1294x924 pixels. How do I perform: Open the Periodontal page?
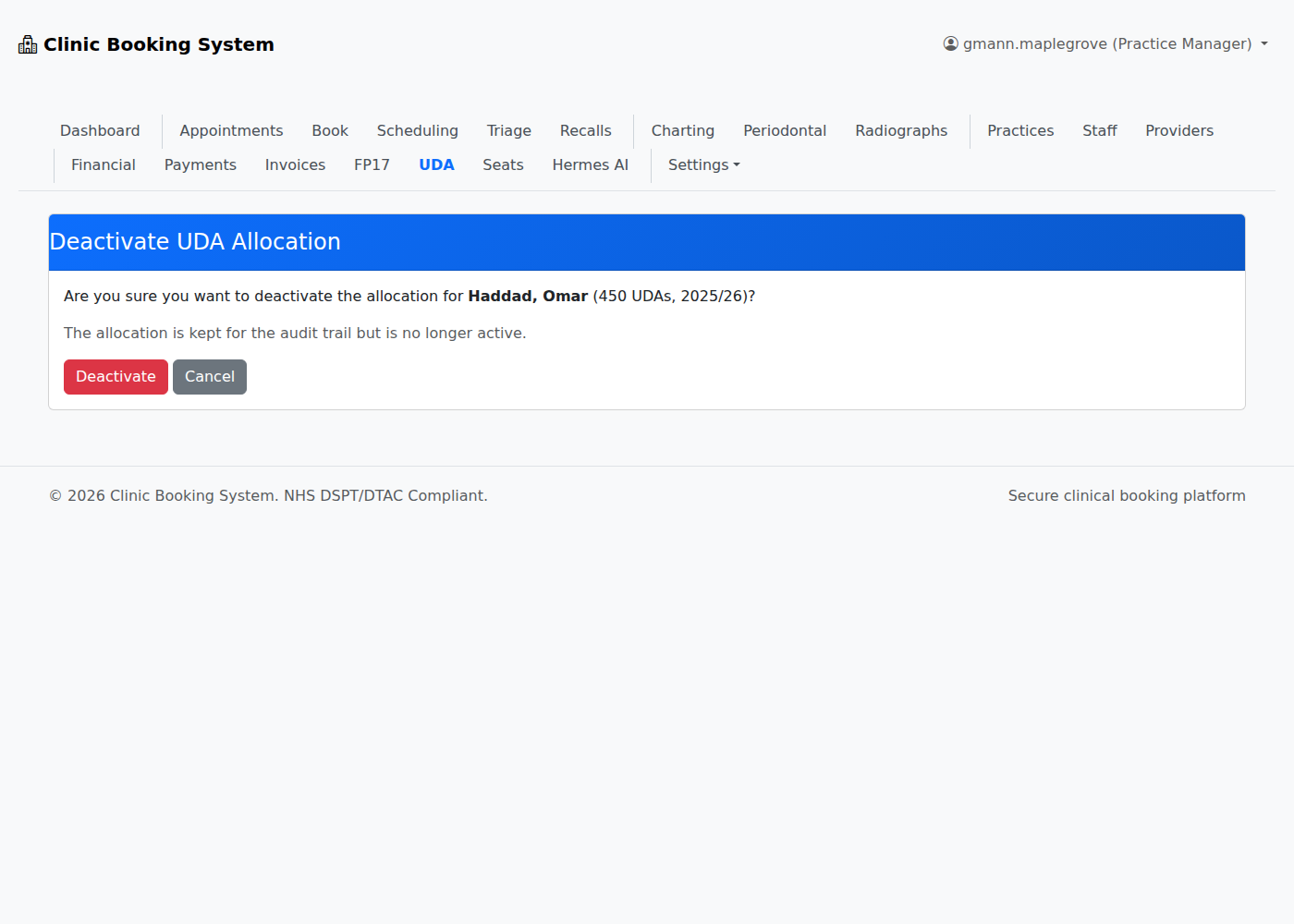click(x=785, y=130)
